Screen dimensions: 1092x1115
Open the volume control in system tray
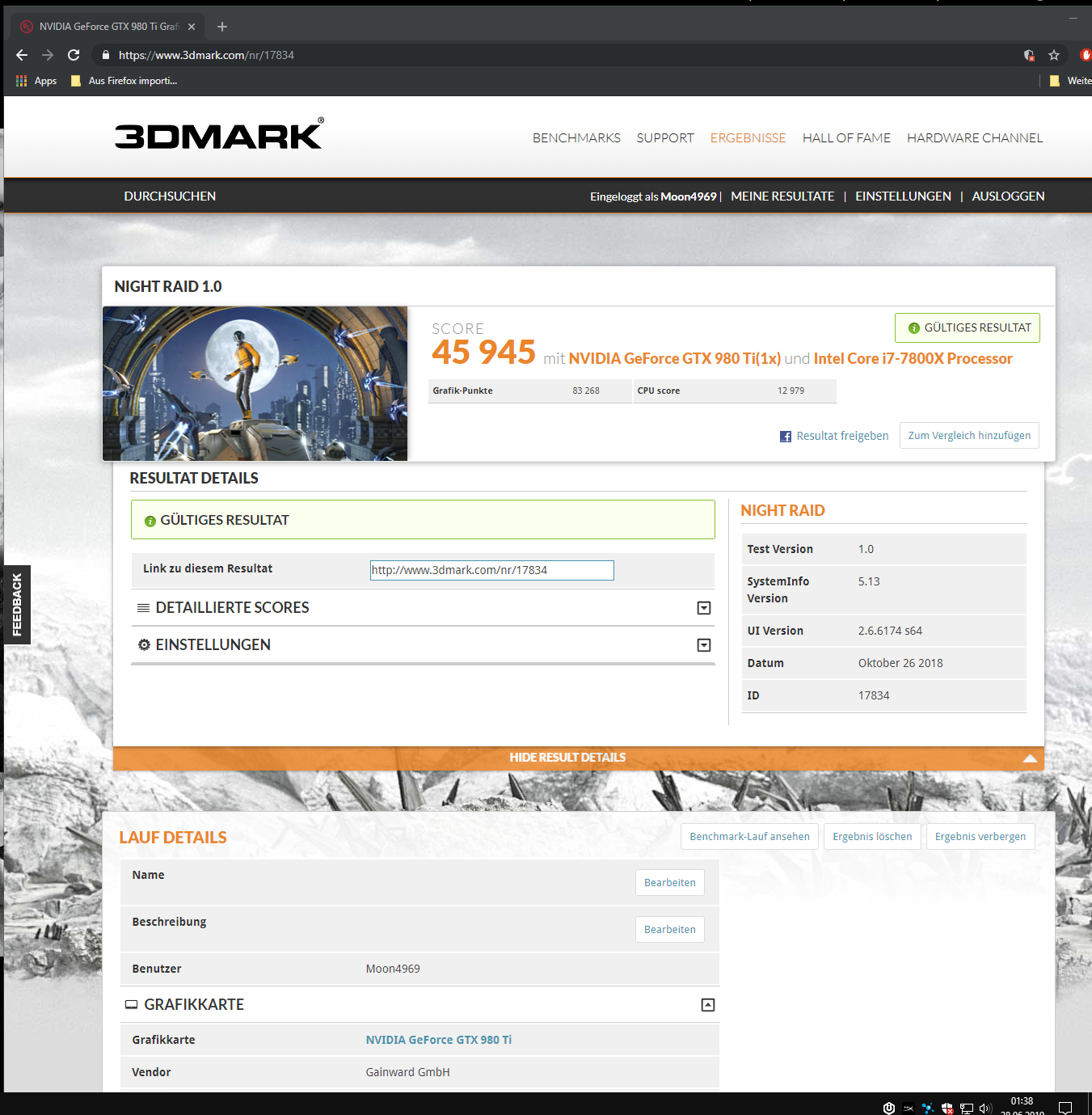click(985, 1109)
